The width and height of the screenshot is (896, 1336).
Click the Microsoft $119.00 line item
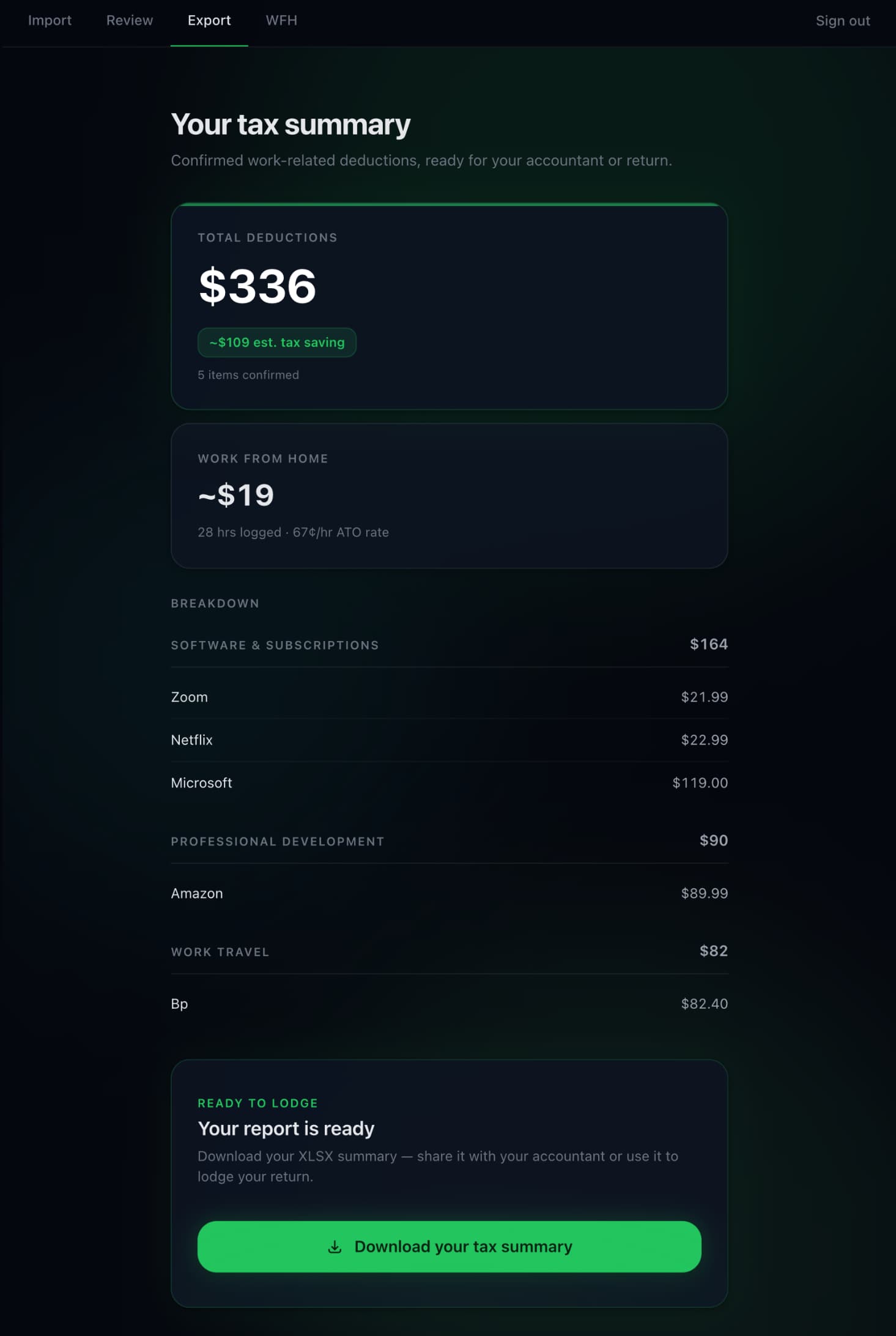click(x=449, y=782)
